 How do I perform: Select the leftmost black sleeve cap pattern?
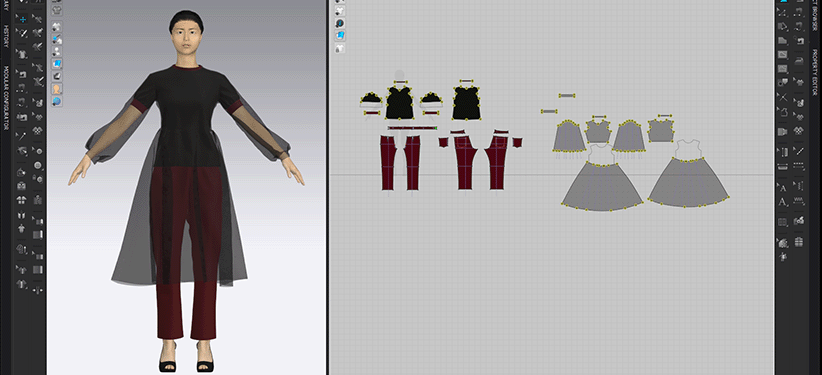pos(371,98)
